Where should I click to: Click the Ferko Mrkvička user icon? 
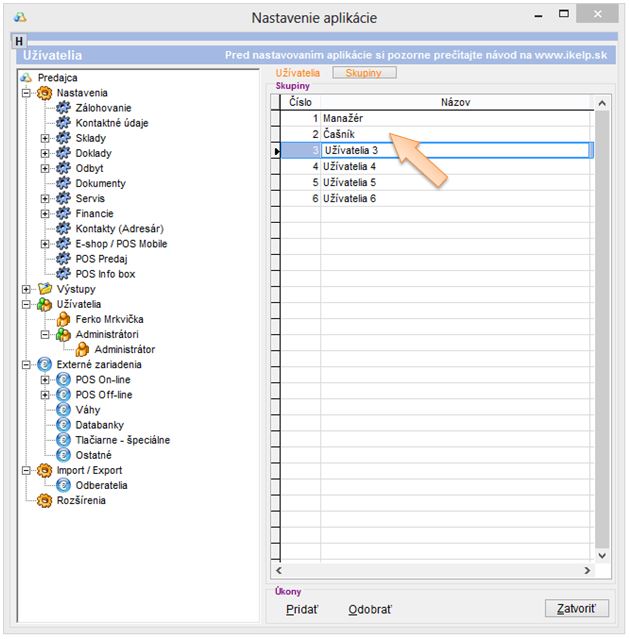[64, 319]
